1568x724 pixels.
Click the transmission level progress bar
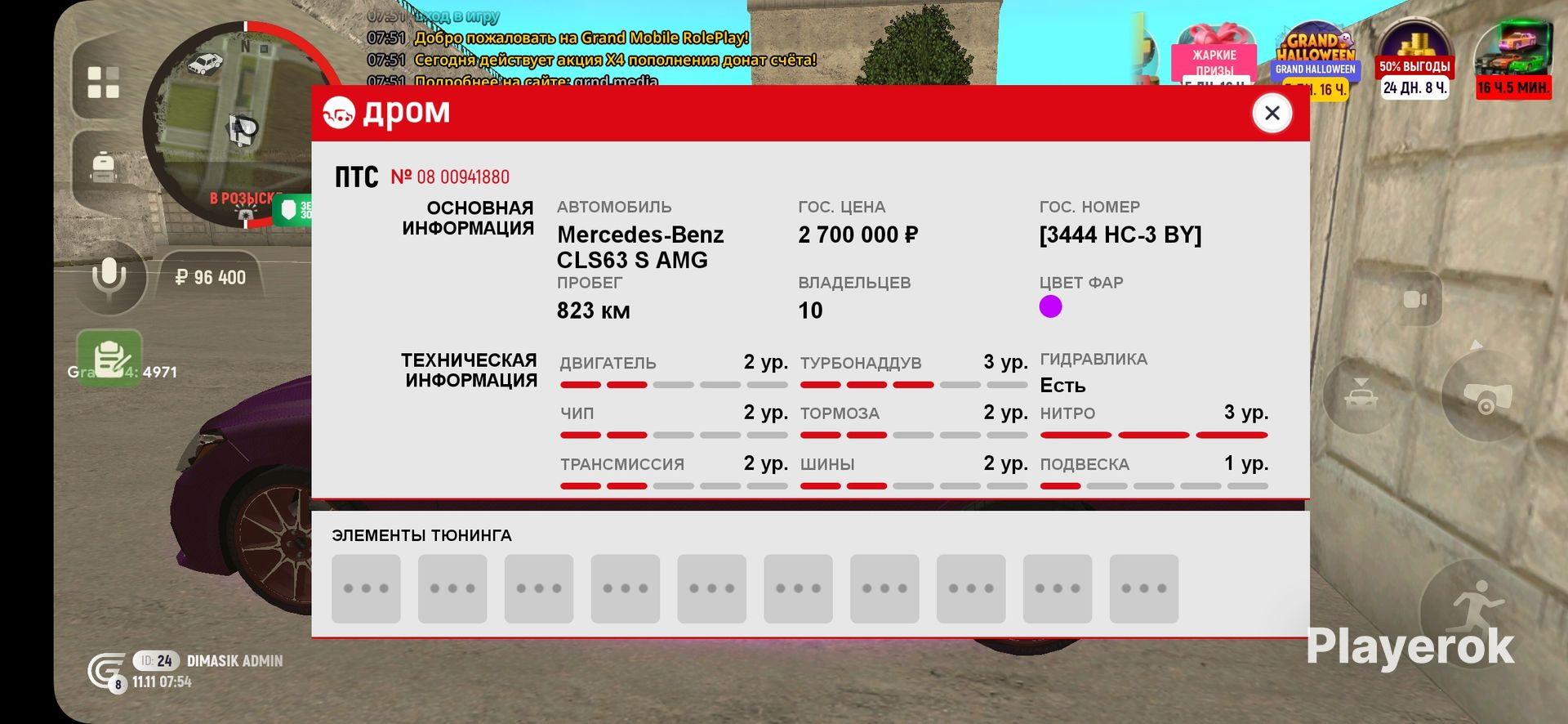674,485
